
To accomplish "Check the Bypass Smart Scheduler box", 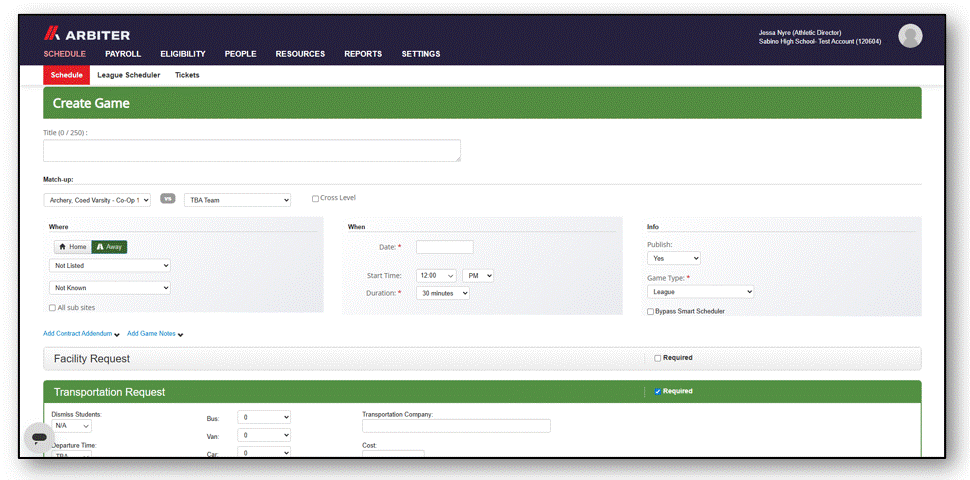I will pos(650,312).
